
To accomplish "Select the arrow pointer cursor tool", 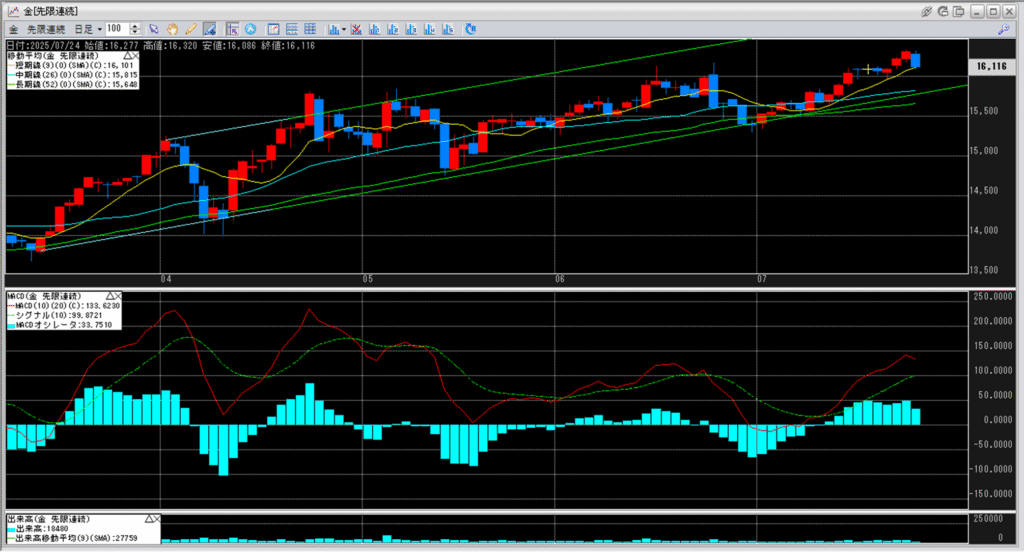I will coord(153,29).
